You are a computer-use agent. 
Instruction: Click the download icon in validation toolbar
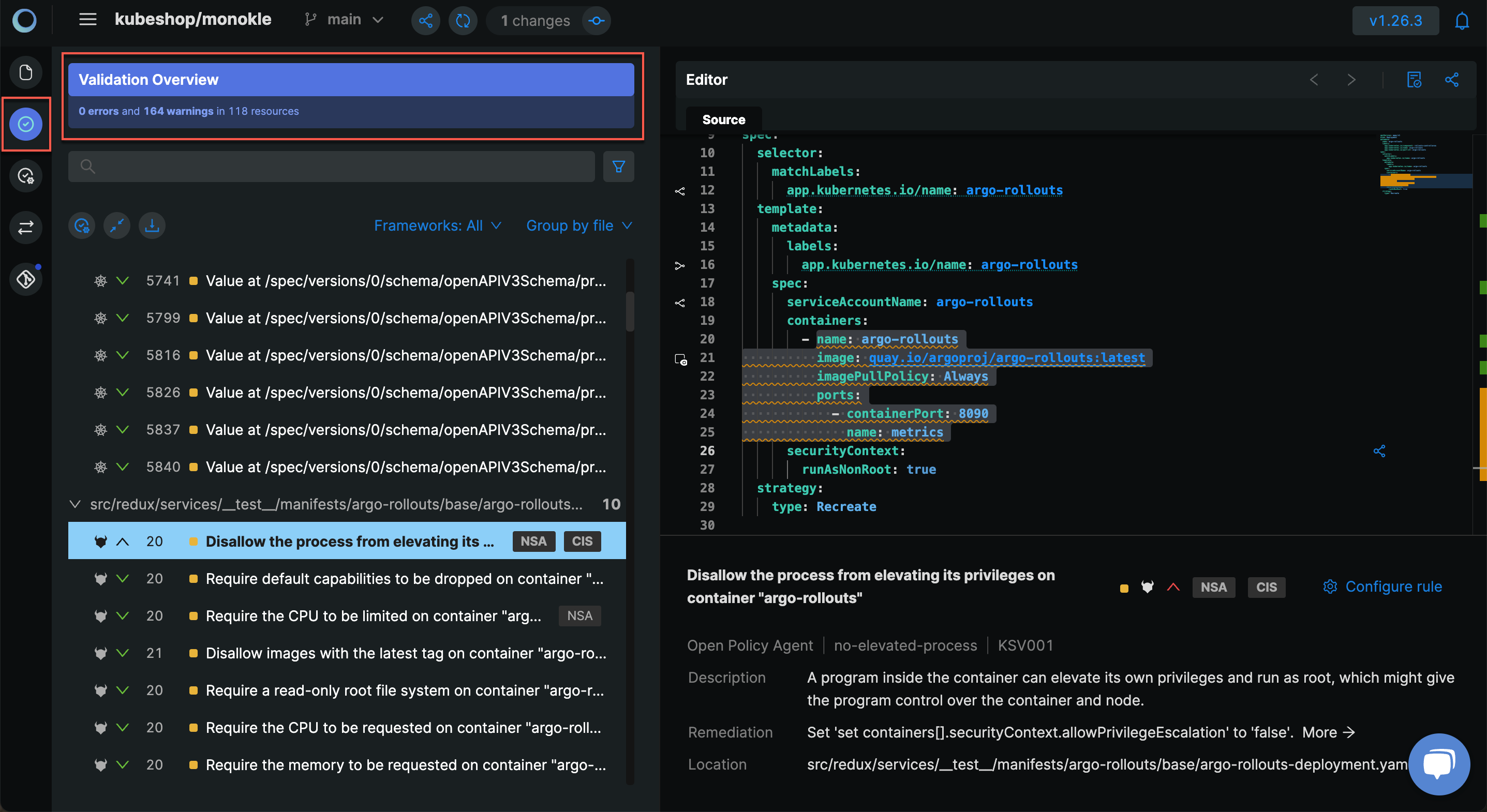pyautogui.click(x=152, y=224)
